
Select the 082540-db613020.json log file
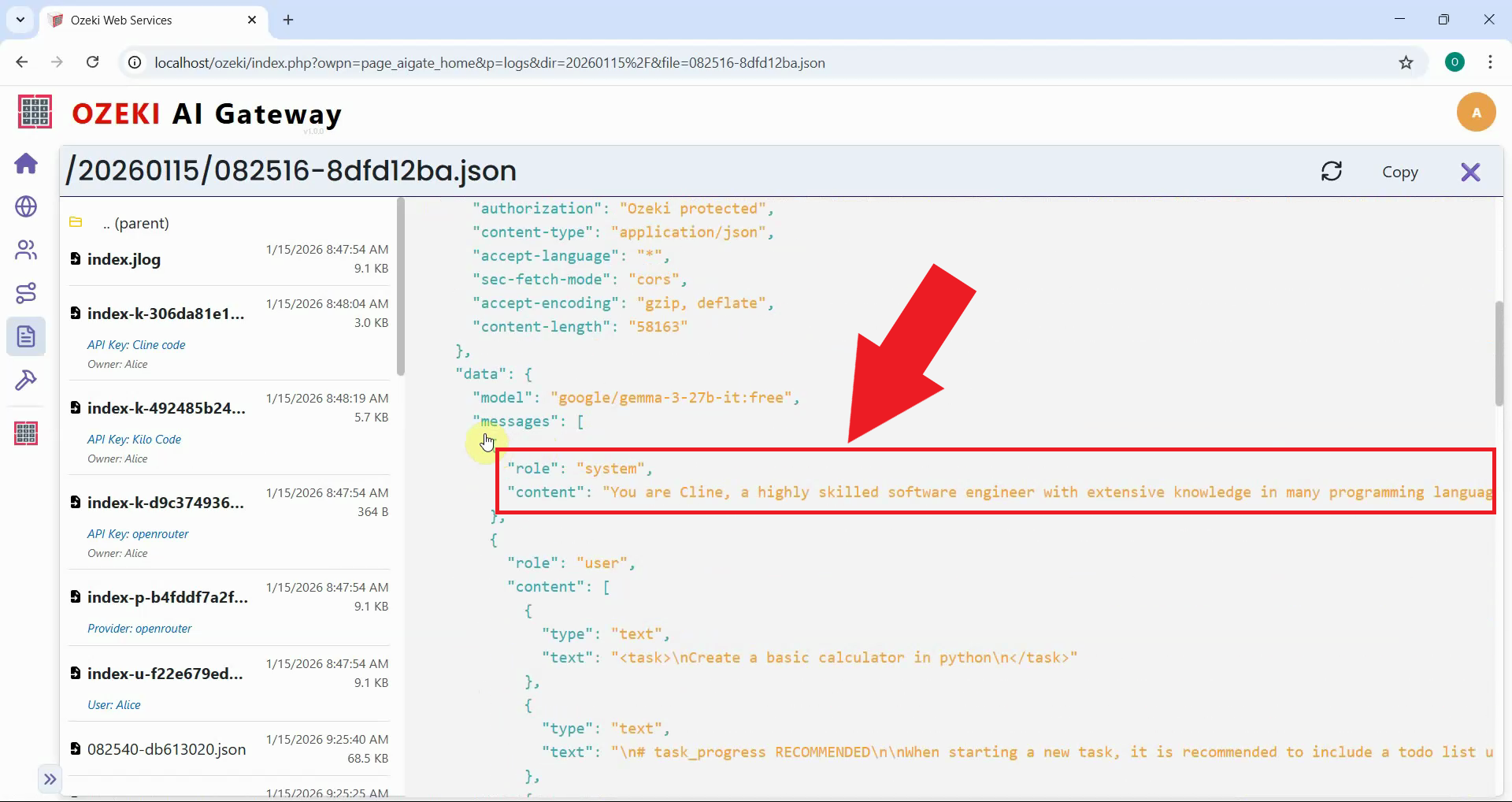pos(166,749)
